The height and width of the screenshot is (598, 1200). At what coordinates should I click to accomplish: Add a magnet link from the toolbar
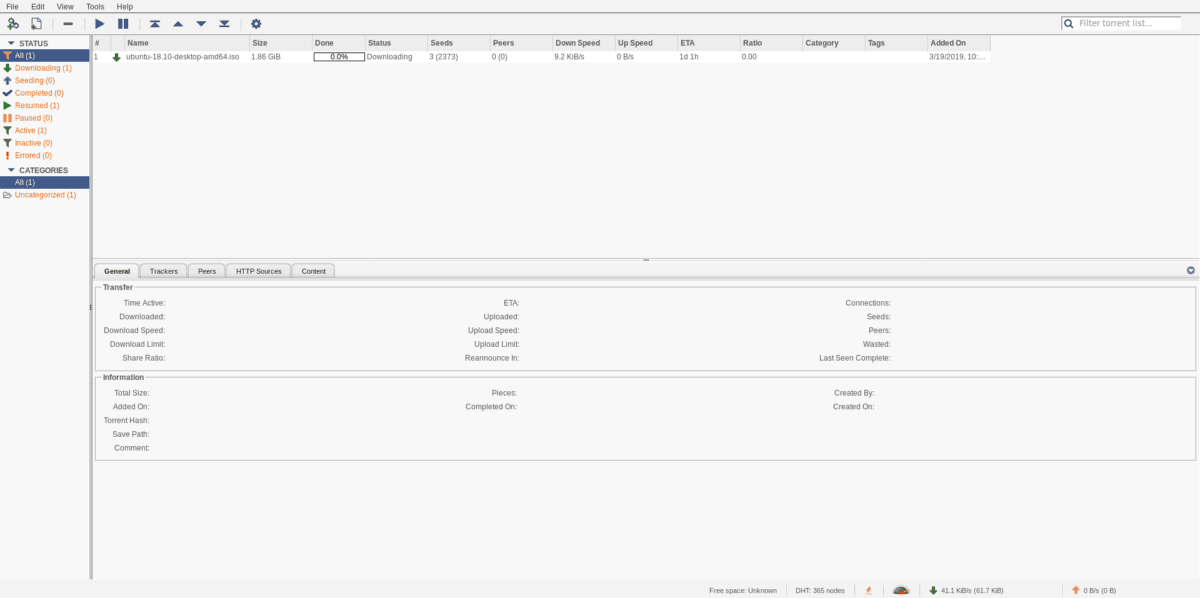13,23
